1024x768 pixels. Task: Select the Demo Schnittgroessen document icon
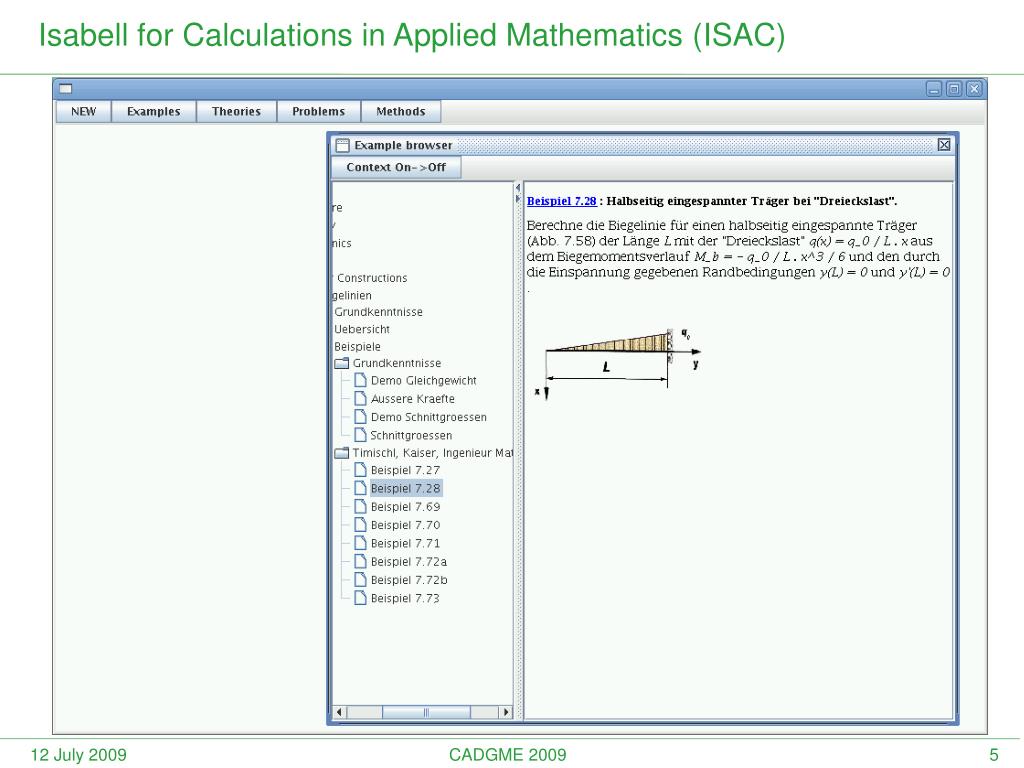click(x=360, y=417)
